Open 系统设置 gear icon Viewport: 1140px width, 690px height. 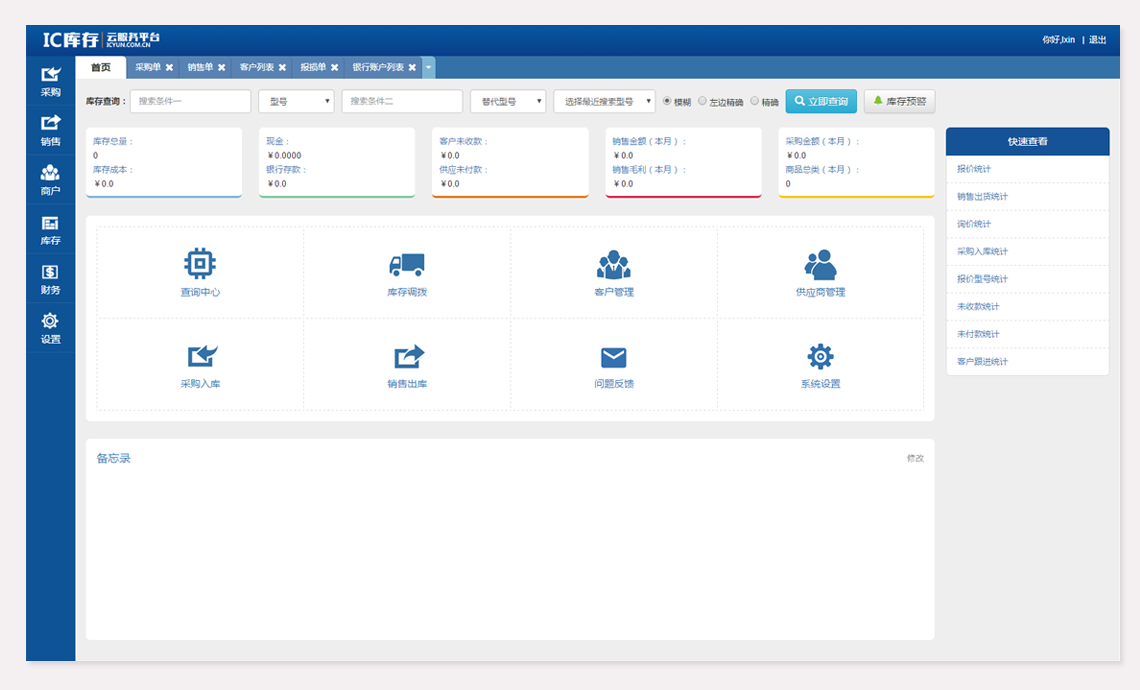click(x=820, y=356)
